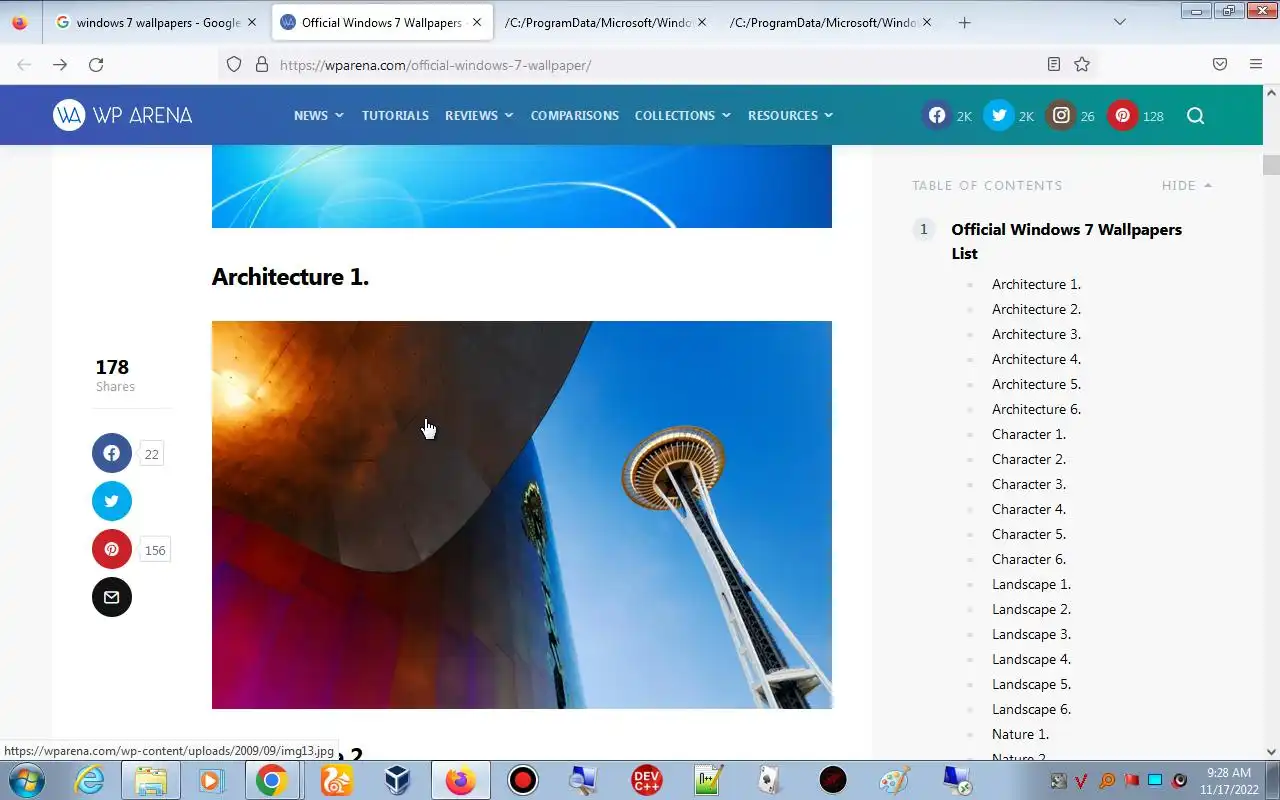The height and width of the screenshot is (800, 1280).
Task: Expand the COLLECTIONS menu
Action: pos(682,115)
